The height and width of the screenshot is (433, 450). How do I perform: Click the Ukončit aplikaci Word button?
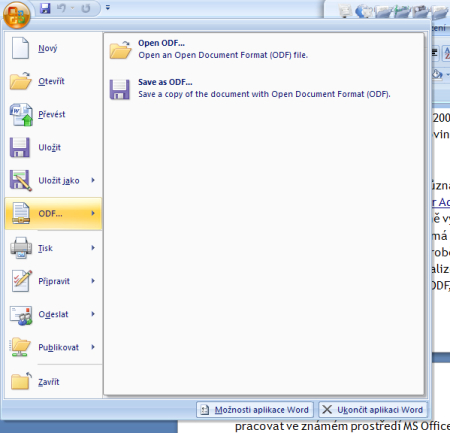click(373, 410)
